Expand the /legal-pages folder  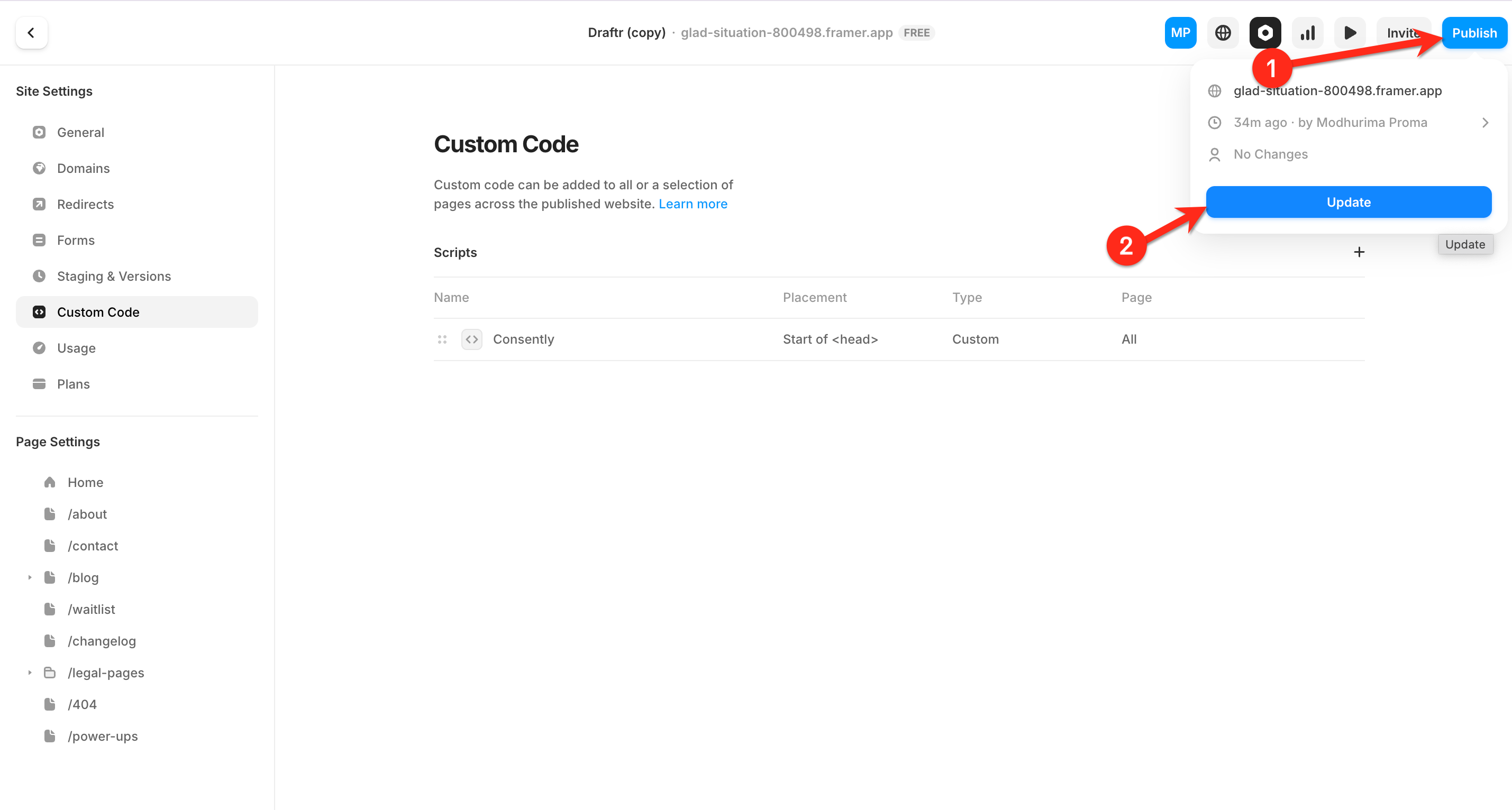pyautogui.click(x=30, y=672)
